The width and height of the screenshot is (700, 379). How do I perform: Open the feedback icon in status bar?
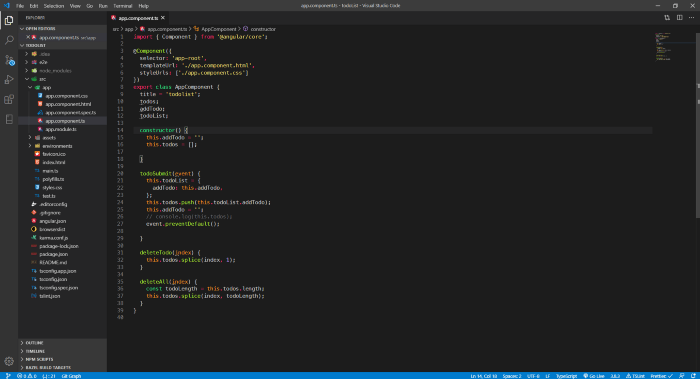click(x=682, y=376)
